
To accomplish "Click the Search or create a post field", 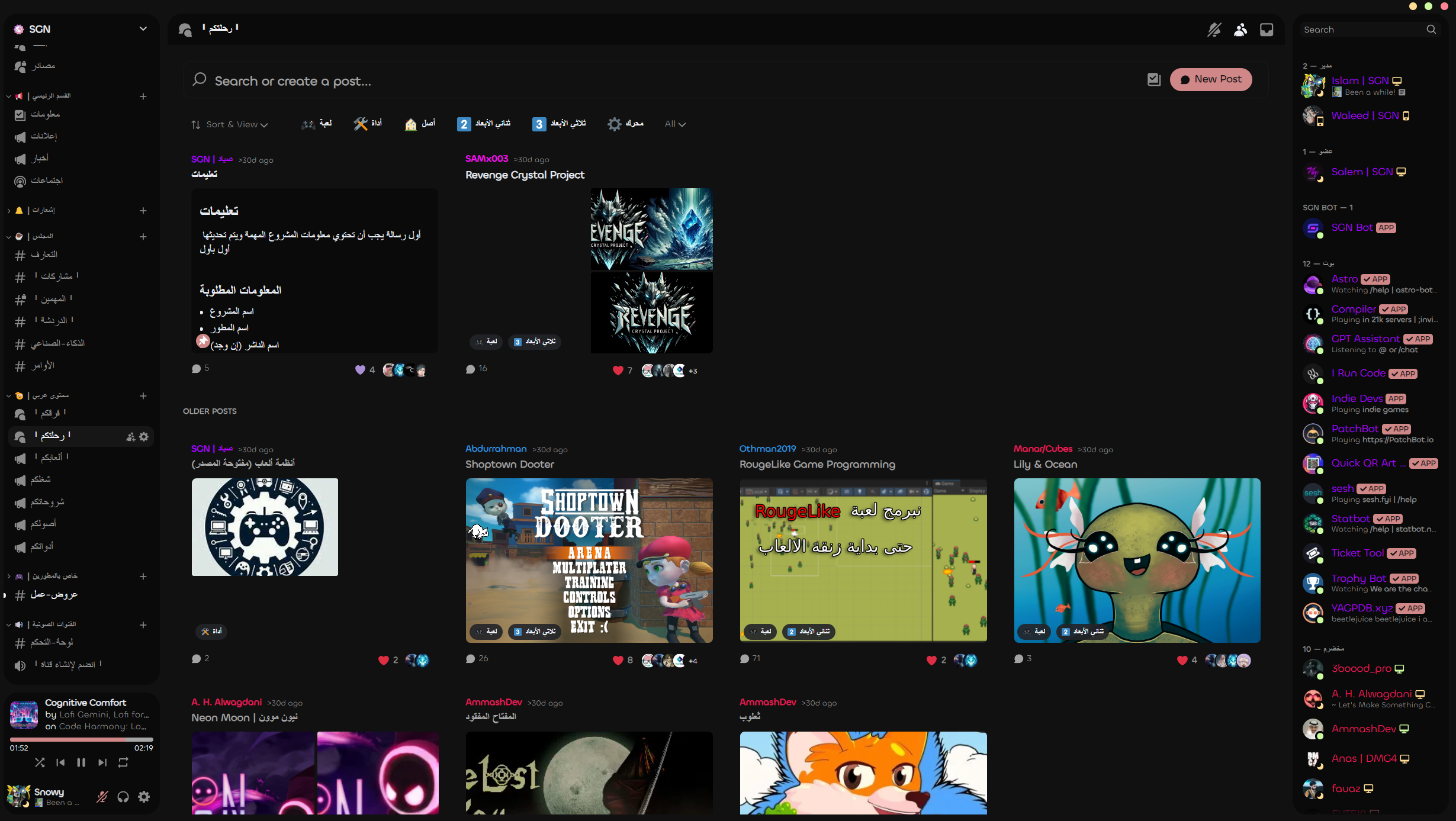I will tap(414, 81).
